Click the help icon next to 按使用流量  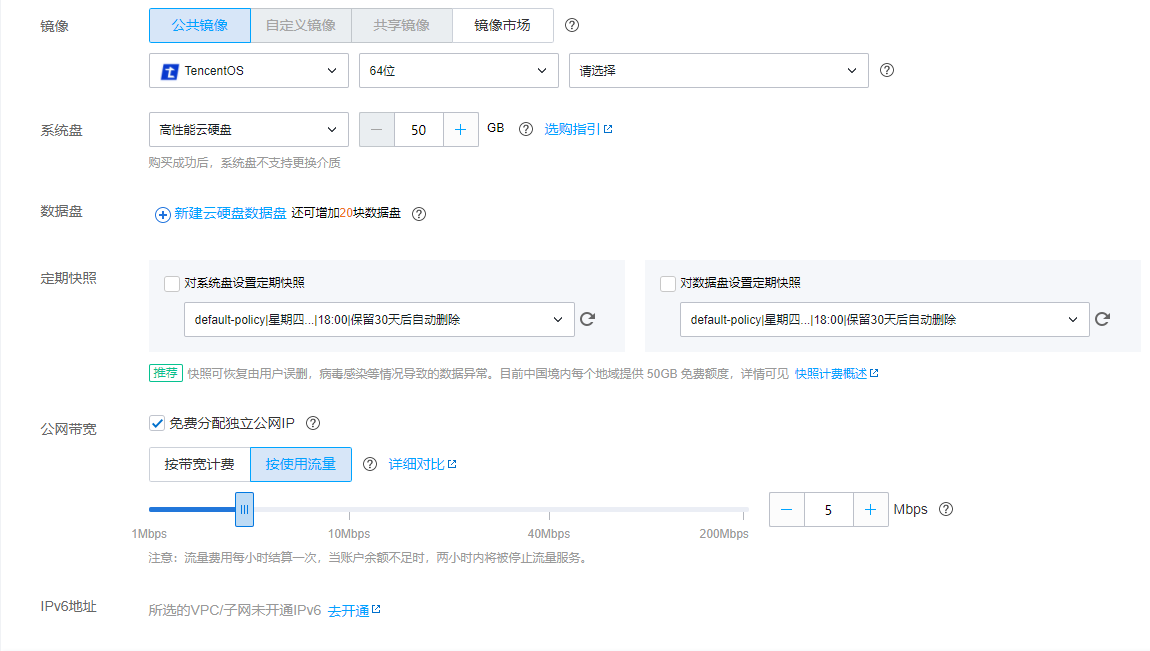[371, 463]
